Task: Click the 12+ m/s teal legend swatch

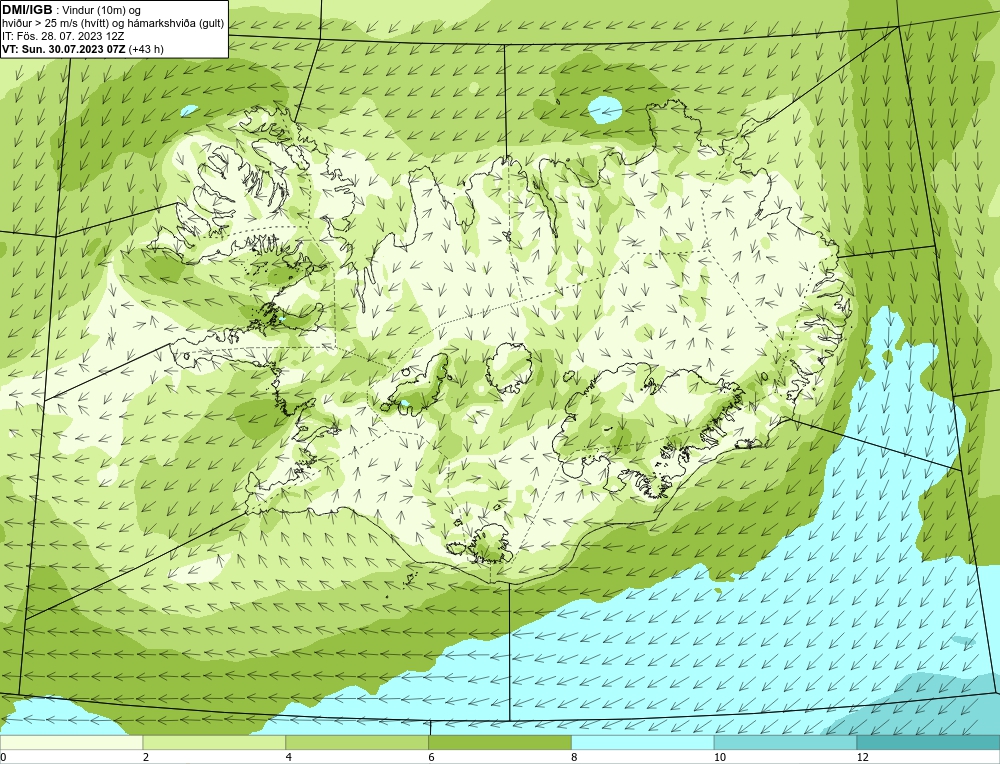Action: [928, 743]
